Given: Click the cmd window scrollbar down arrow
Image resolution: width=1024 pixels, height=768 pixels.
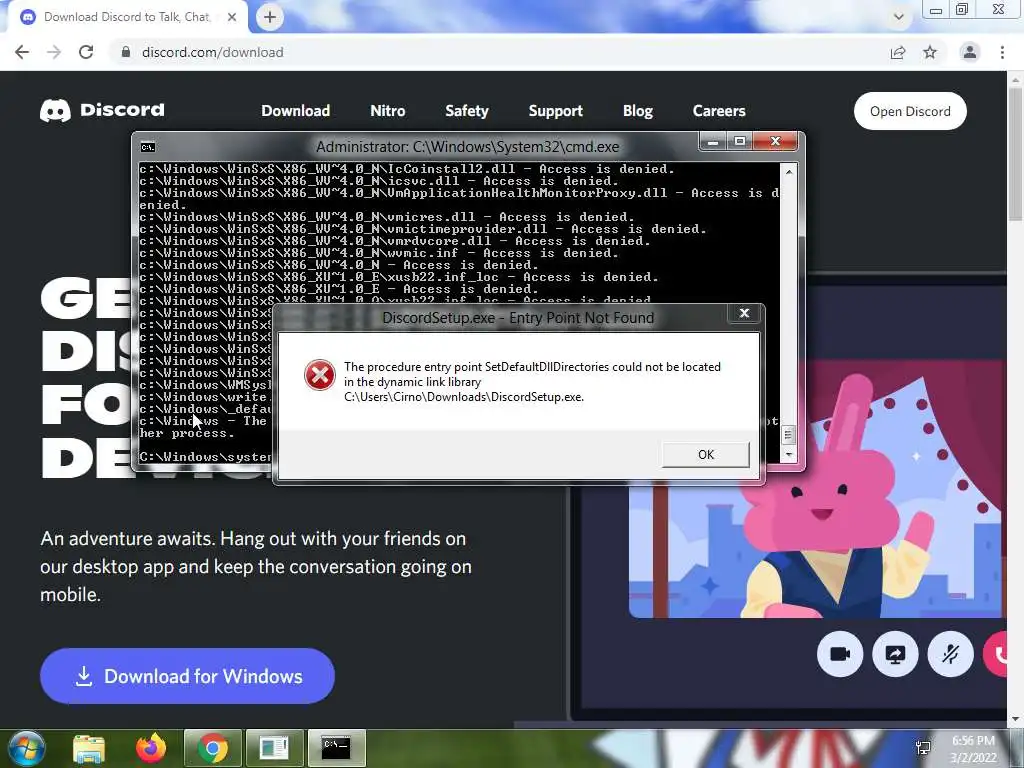Looking at the screenshot, I should (x=789, y=454).
